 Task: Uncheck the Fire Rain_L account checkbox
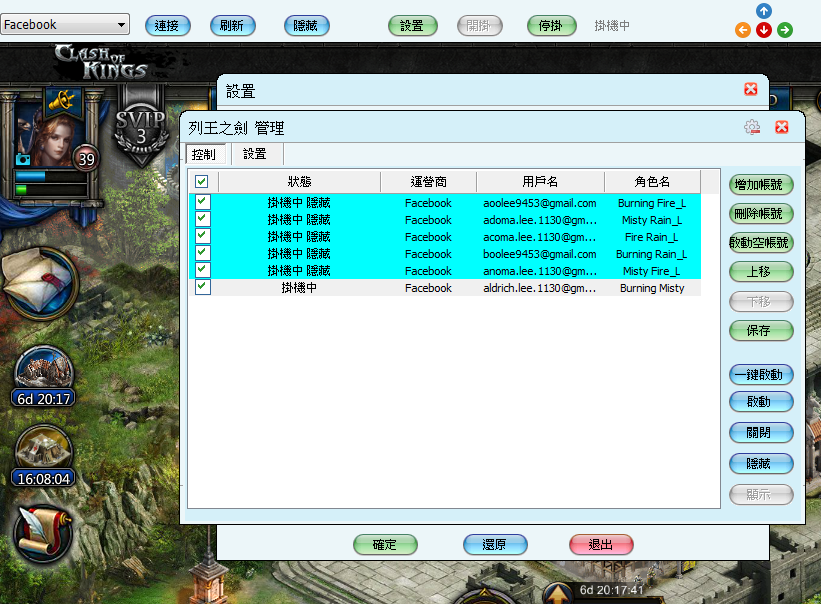pyautogui.click(x=202, y=236)
